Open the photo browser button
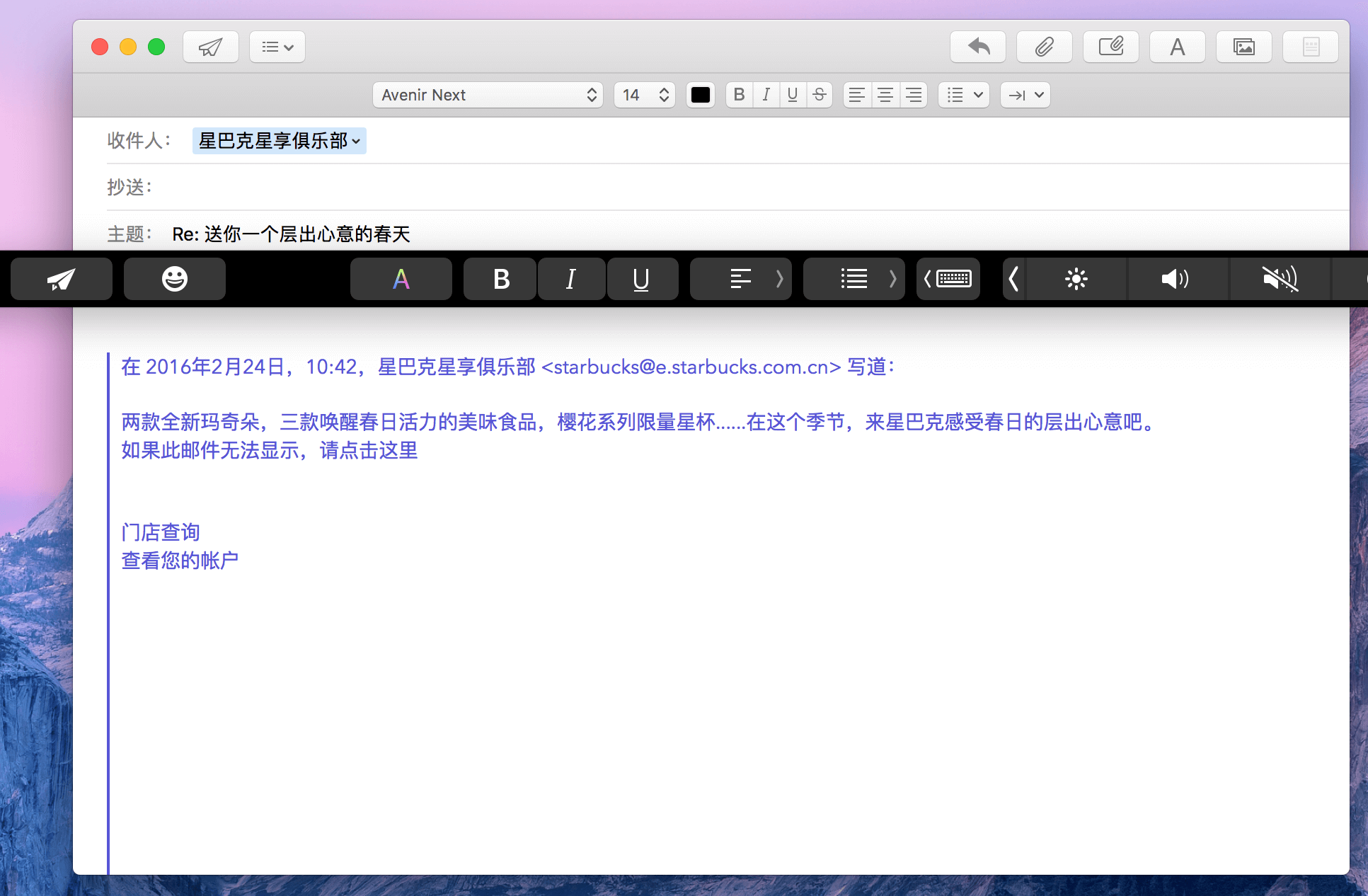The width and height of the screenshot is (1368, 896). [1244, 47]
